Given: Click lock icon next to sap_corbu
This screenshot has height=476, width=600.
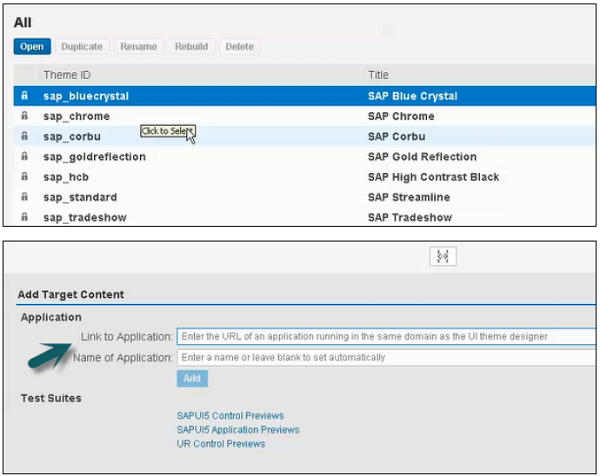Looking at the screenshot, I should (24, 136).
